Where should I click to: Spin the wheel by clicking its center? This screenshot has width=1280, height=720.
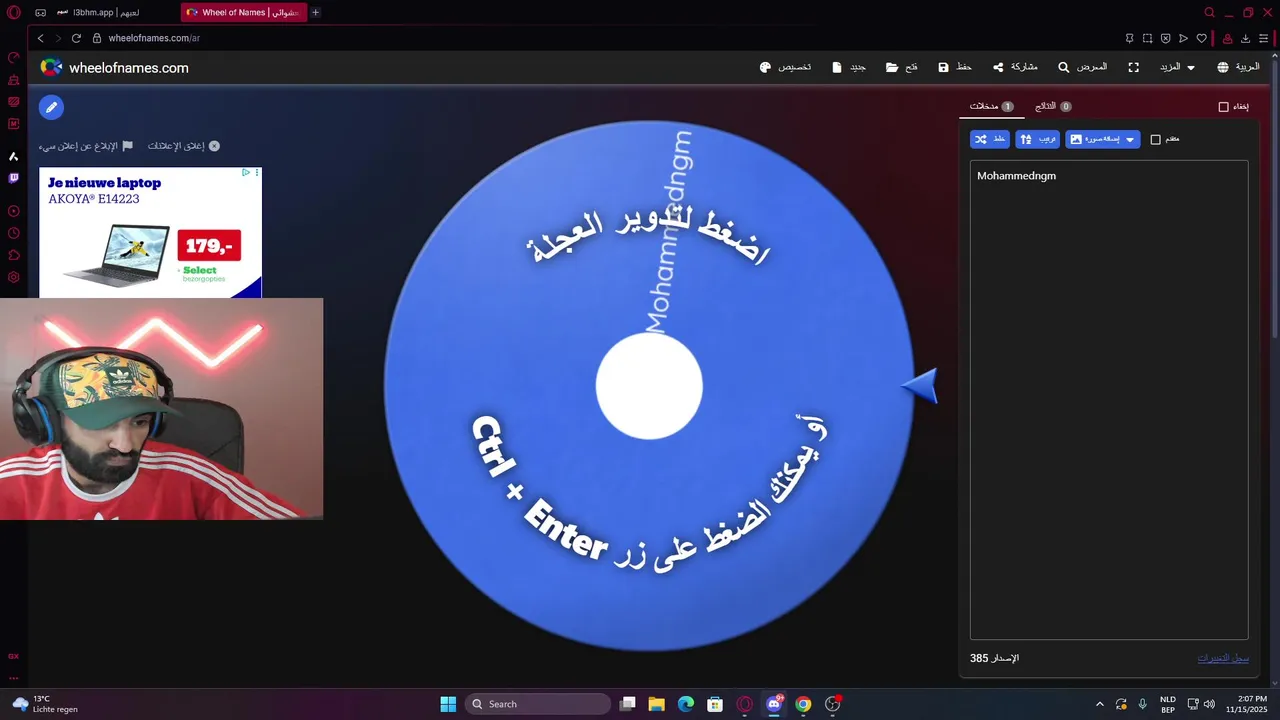(x=649, y=386)
